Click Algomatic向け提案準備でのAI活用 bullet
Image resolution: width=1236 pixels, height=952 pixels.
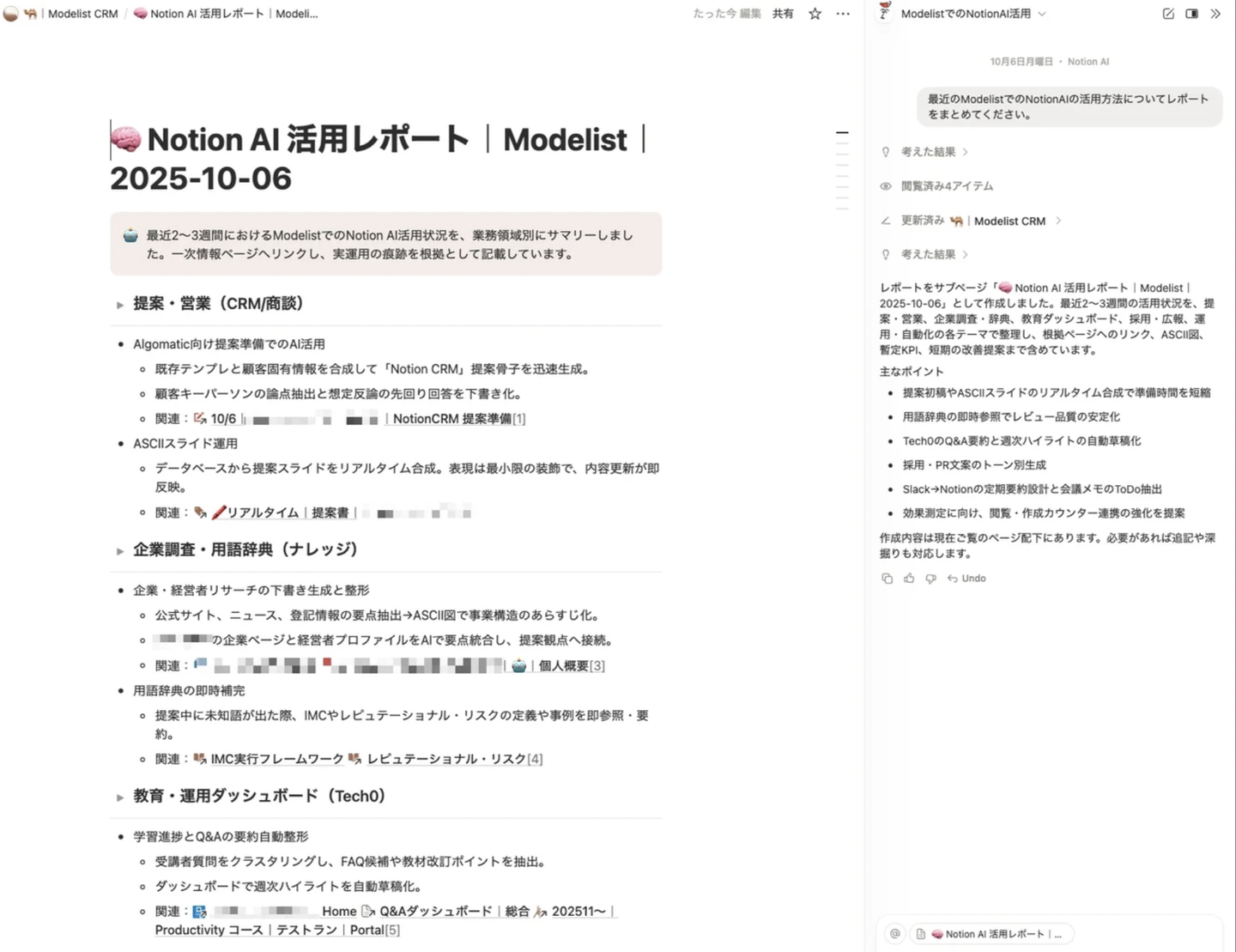(x=229, y=344)
